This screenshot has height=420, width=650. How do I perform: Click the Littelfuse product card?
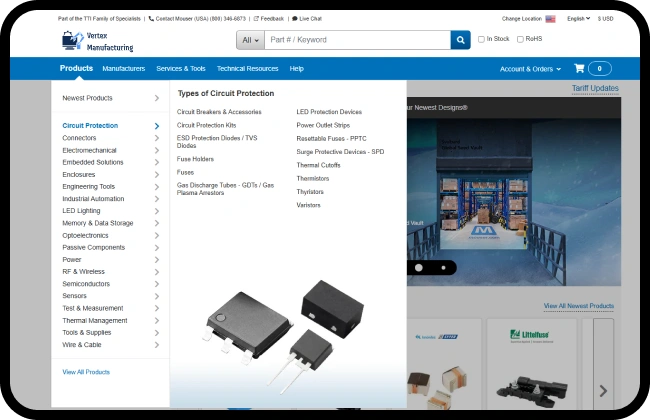tap(531, 365)
